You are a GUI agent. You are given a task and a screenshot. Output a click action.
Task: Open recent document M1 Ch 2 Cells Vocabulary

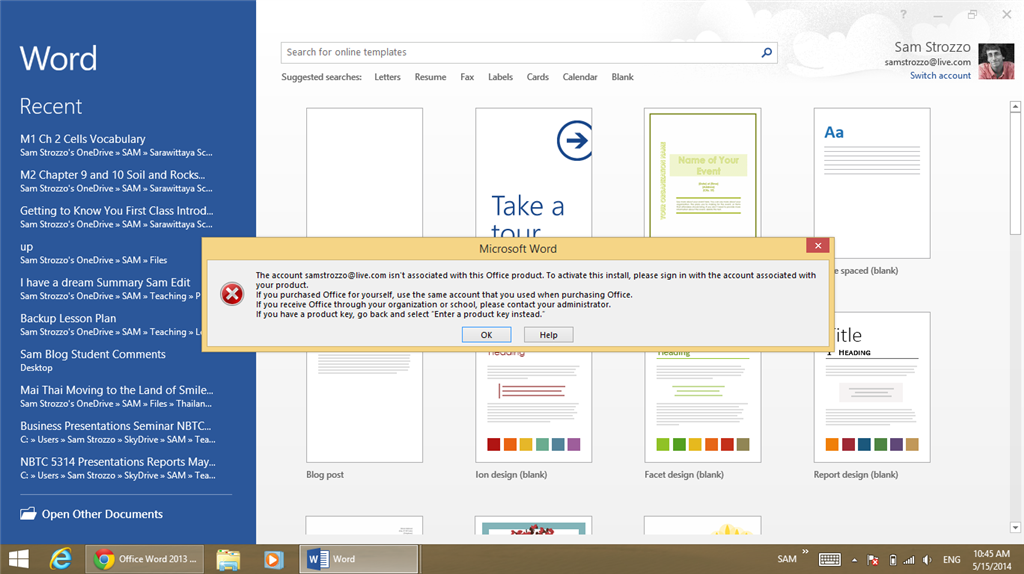click(83, 139)
